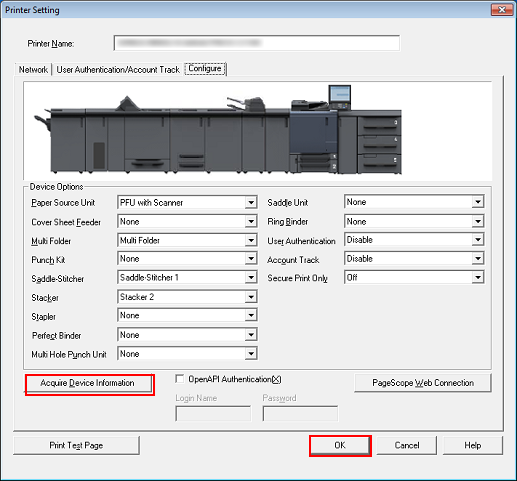Click the Print Test Page button

pos(76,445)
